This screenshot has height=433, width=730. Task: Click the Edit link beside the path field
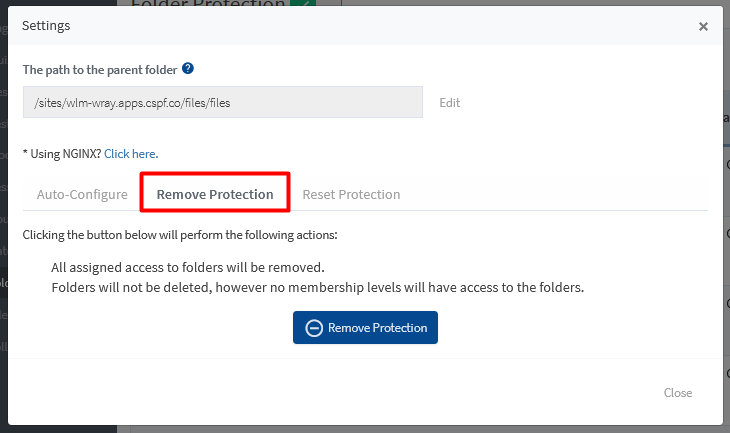click(450, 102)
